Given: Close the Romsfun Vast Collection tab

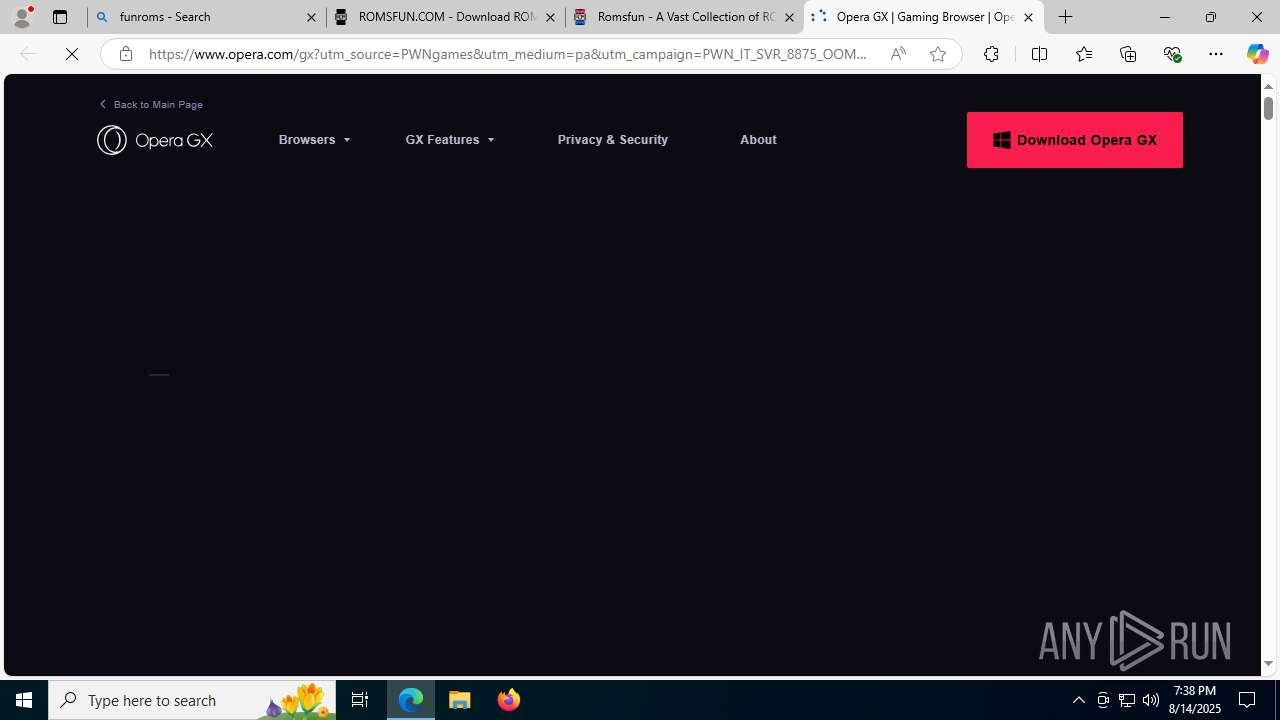Looking at the screenshot, I should [789, 17].
